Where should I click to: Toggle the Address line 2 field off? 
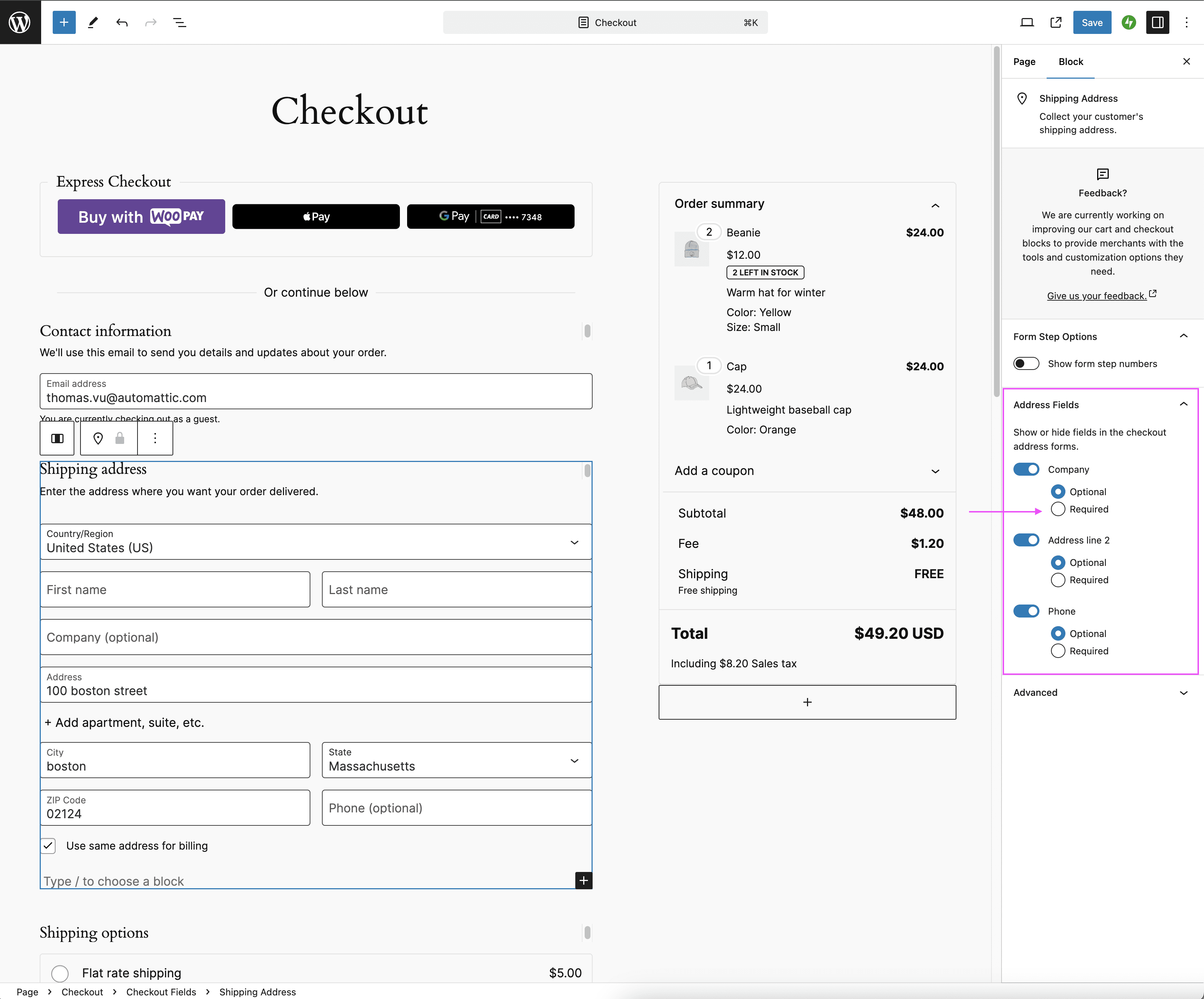[x=1025, y=540]
